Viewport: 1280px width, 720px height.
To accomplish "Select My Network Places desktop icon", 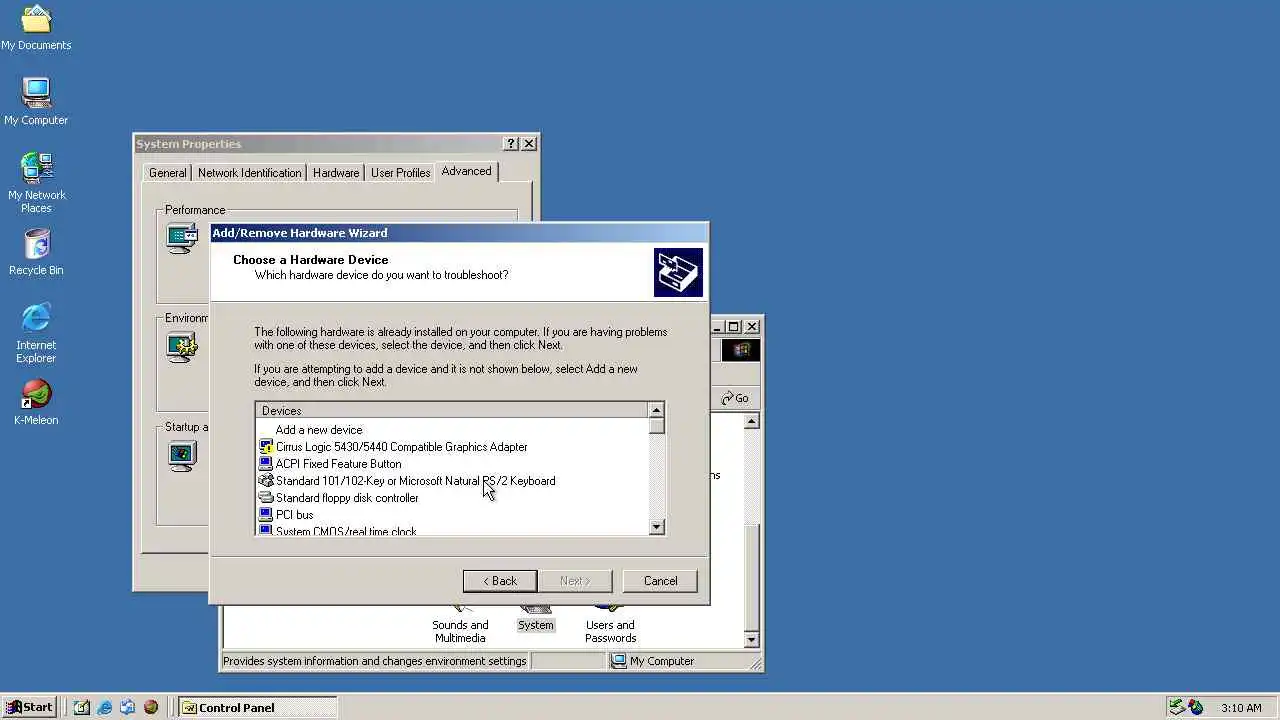I will 36,182.
